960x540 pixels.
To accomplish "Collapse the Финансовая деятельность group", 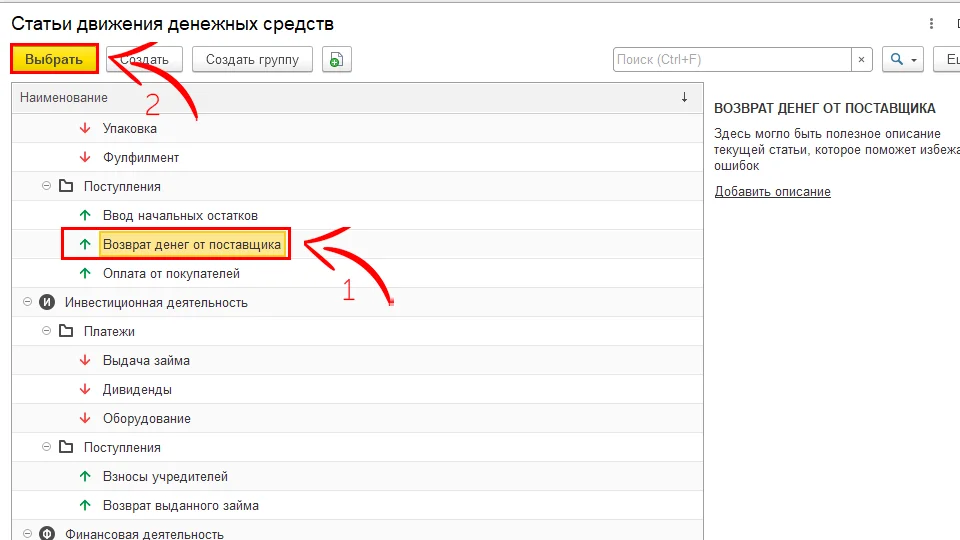I will (x=28, y=534).
